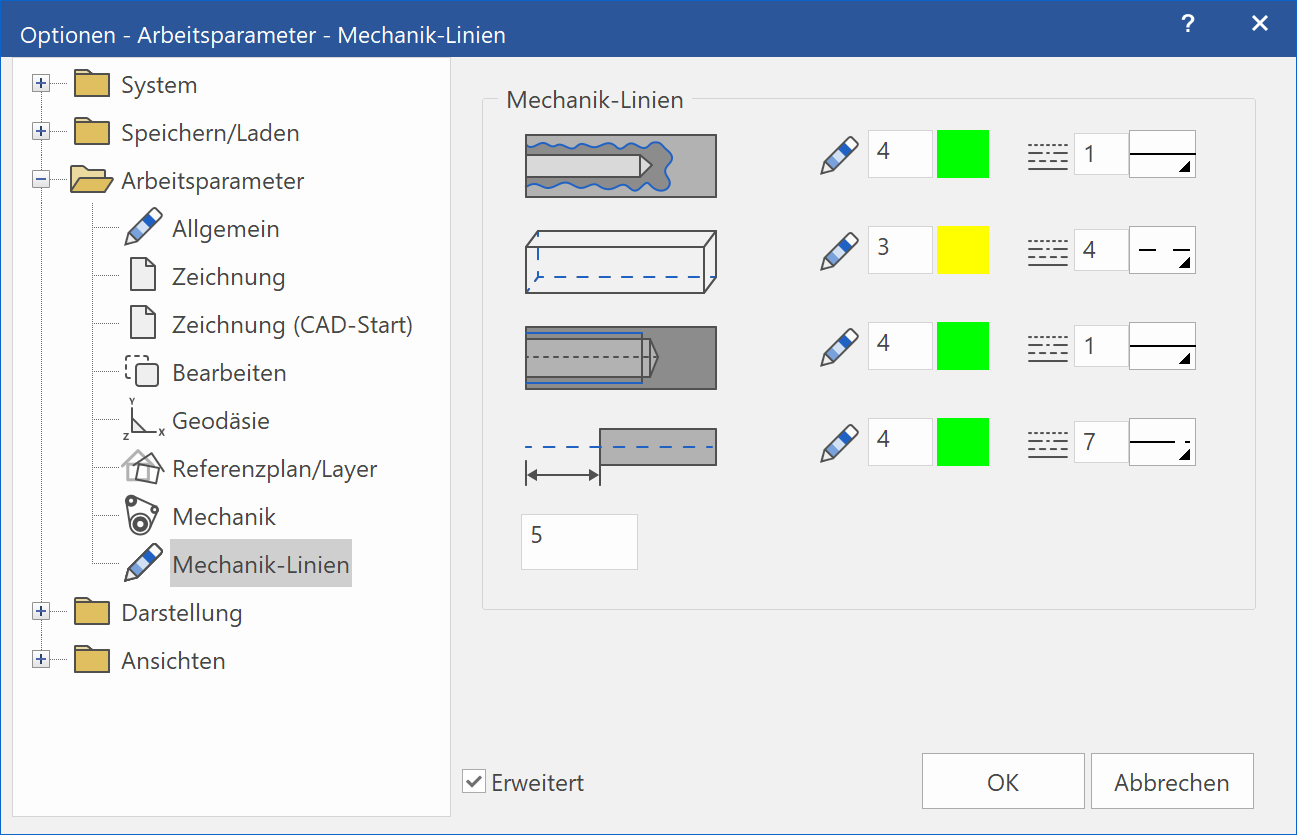Click the overhang length field showing 5
This screenshot has height=835, width=1297.
click(x=579, y=542)
